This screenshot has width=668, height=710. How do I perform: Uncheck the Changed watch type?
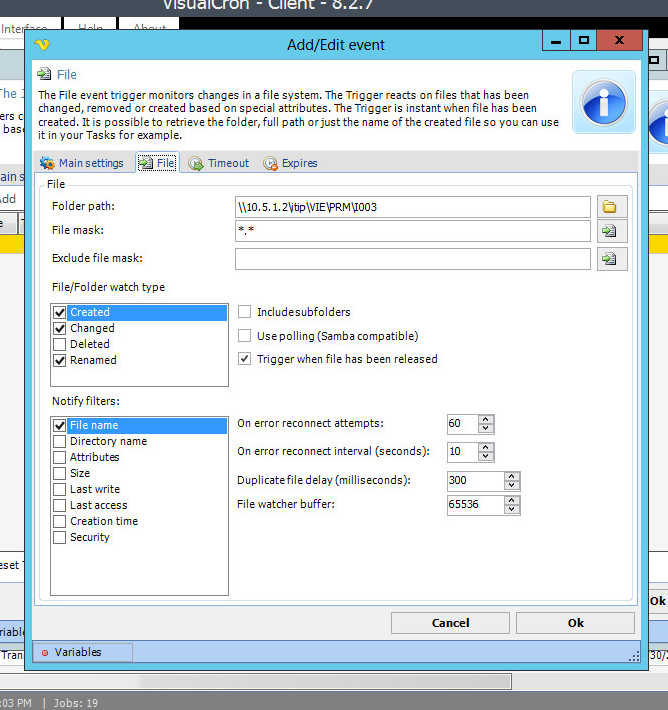pyautogui.click(x=60, y=328)
